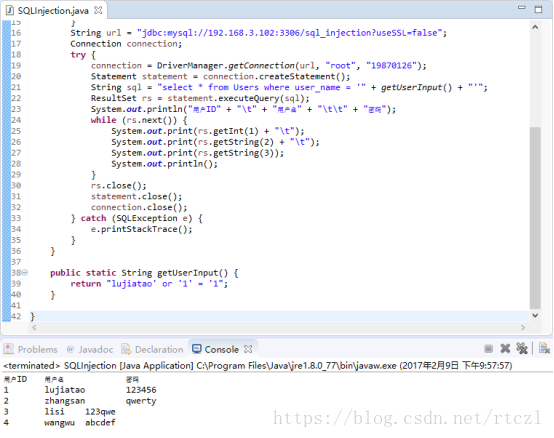Viewport: 554px width, 438px height.
Task: Click 'Connection connection;' on line 17
Action: point(126,44)
